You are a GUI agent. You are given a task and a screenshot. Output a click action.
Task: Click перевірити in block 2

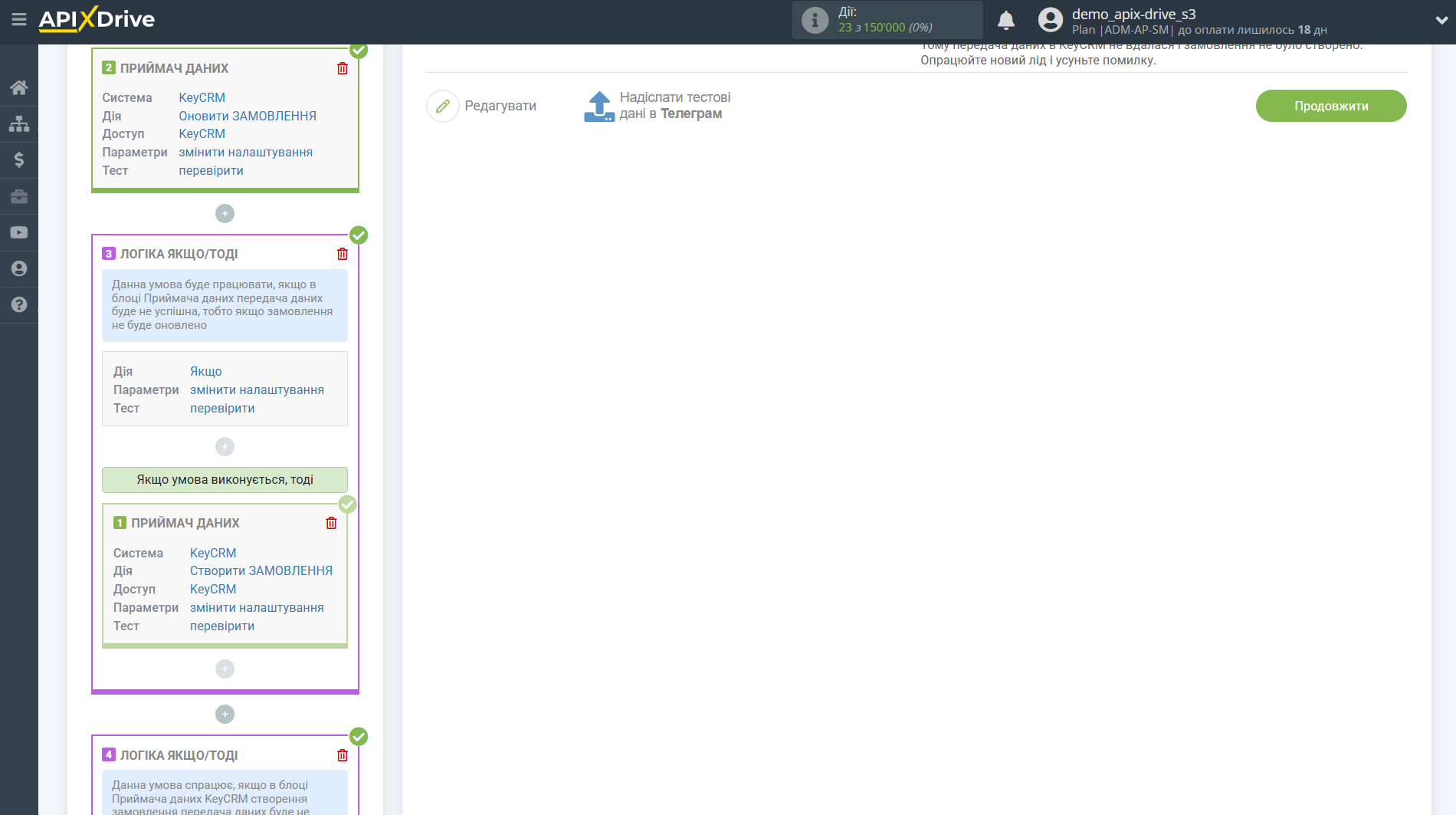[x=211, y=170]
